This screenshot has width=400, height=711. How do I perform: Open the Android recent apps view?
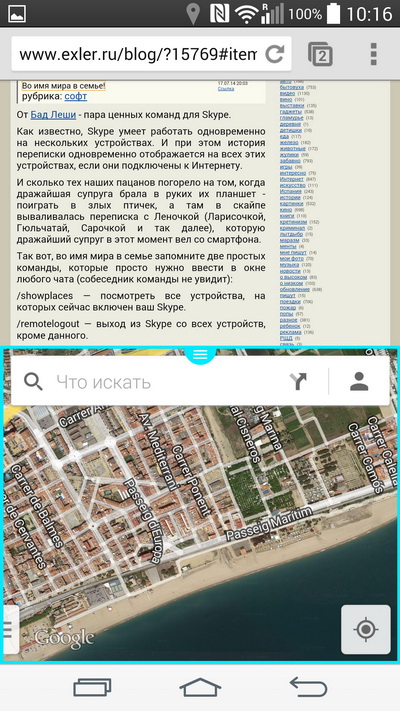pyautogui.click(x=93, y=687)
